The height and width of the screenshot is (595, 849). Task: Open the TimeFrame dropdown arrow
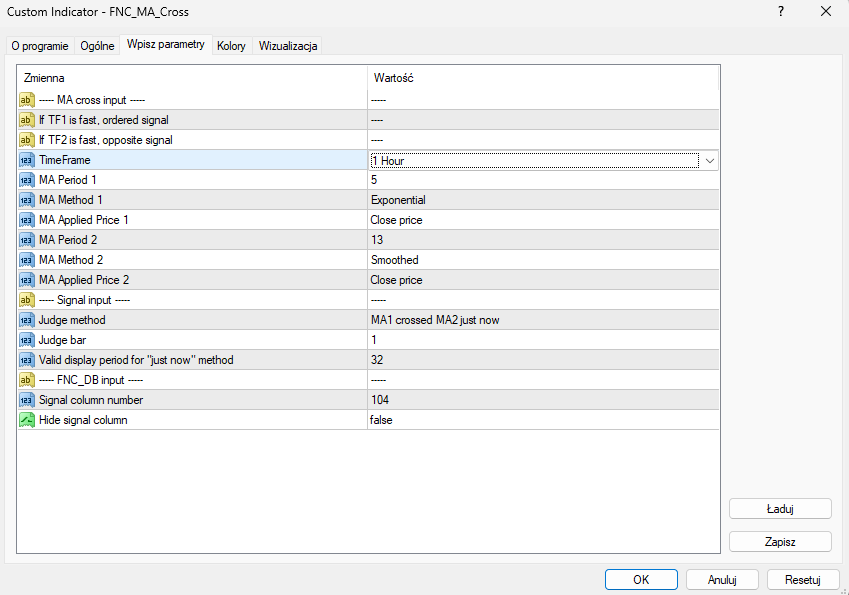(709, 160)
